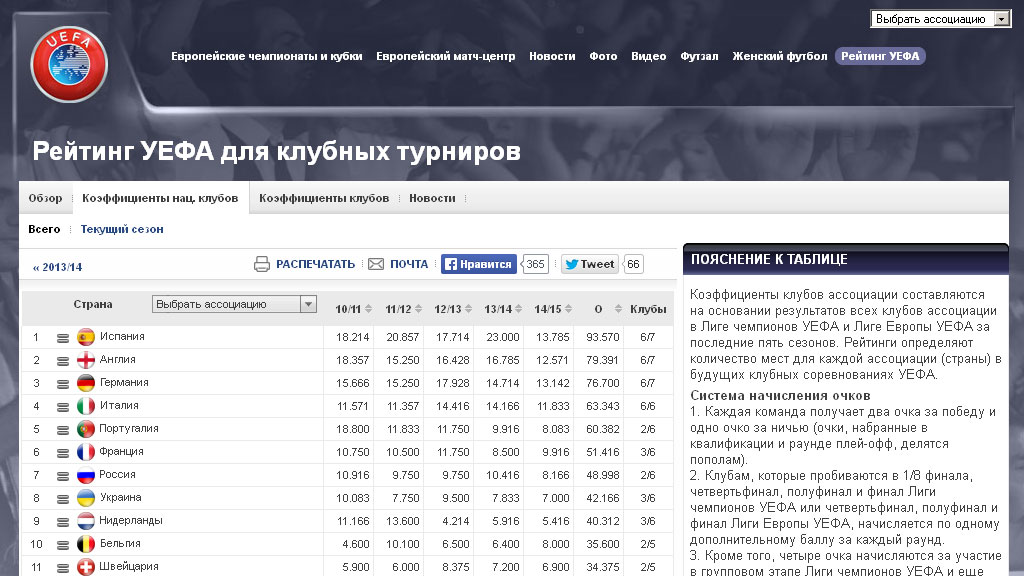Click the Twitter Tweet button
The width and height of the screenshot is (1024, 576).
point(589,264)
